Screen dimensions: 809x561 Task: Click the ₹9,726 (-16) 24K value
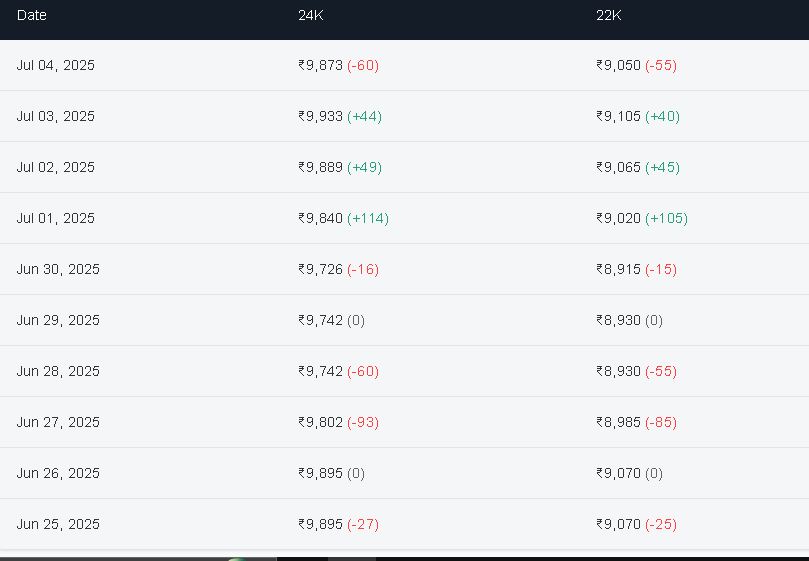click(x=338, y=269)
